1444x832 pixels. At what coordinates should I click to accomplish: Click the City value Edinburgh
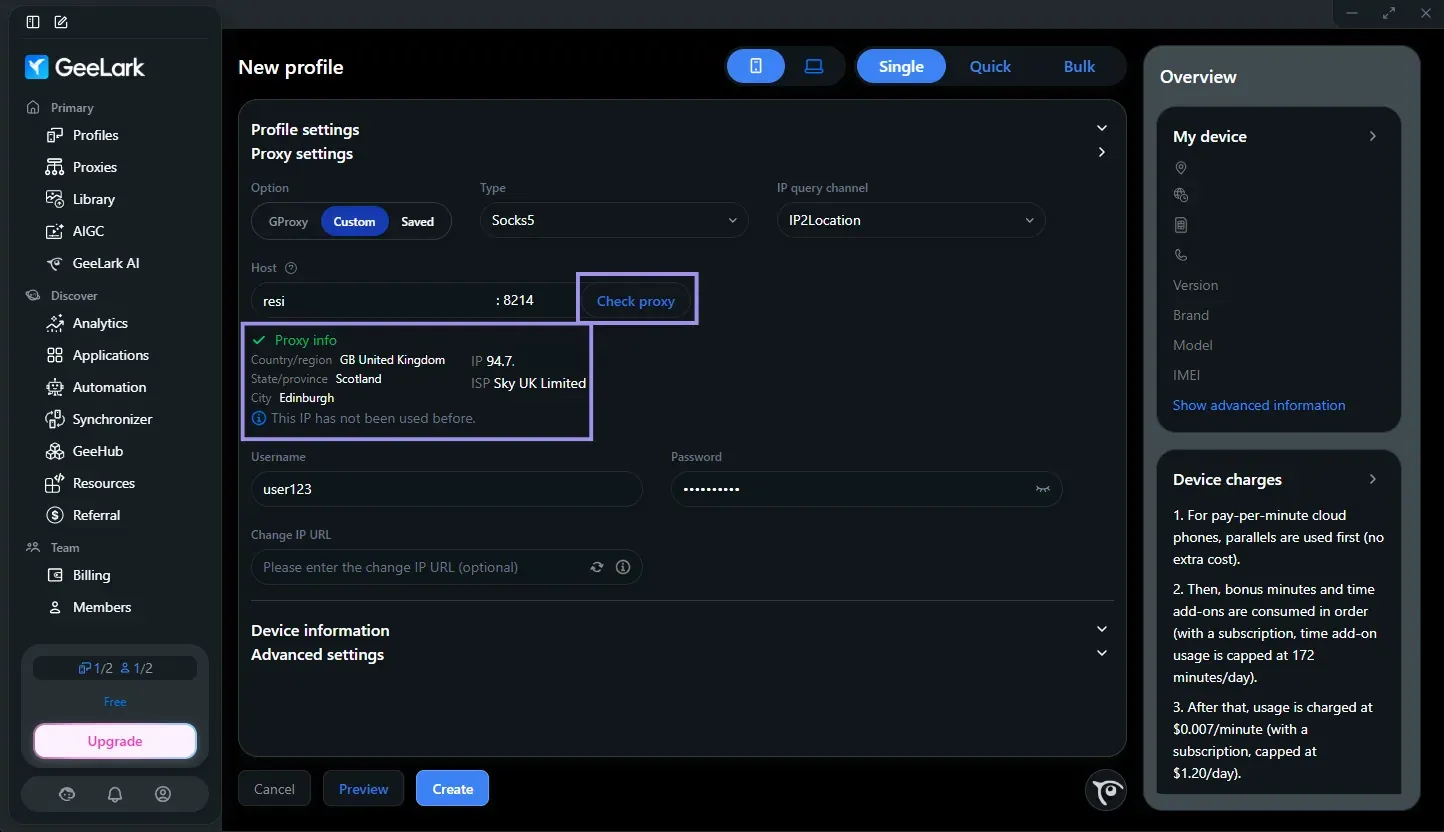tap(307, 398)
